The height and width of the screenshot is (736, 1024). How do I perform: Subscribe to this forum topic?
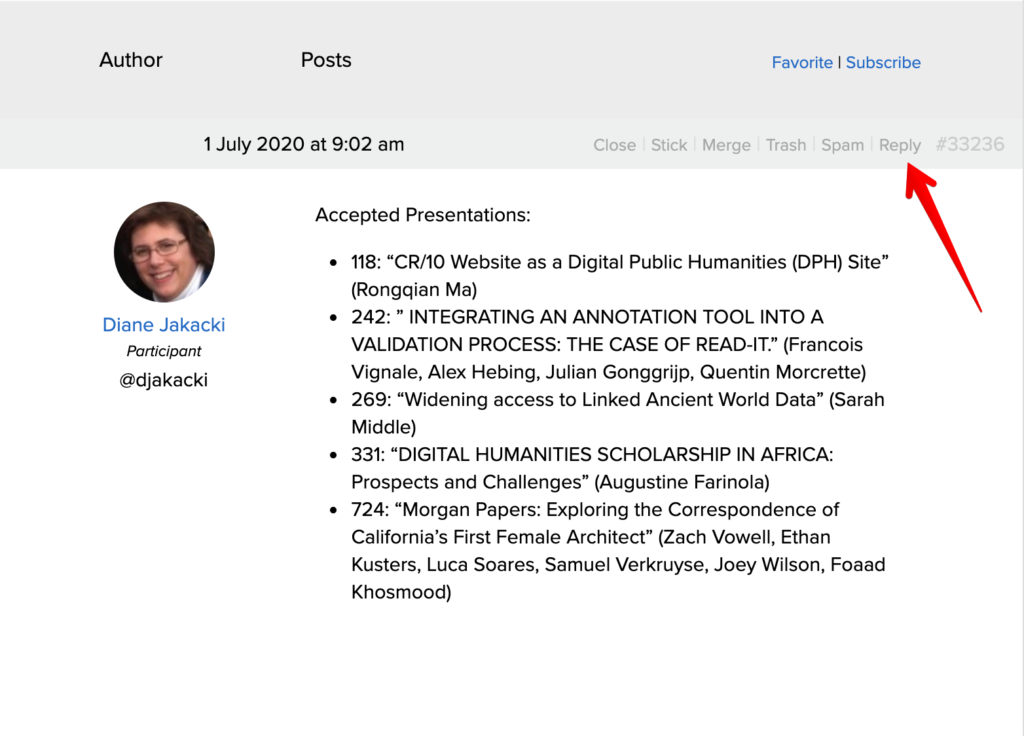click(x=883, y=62)
